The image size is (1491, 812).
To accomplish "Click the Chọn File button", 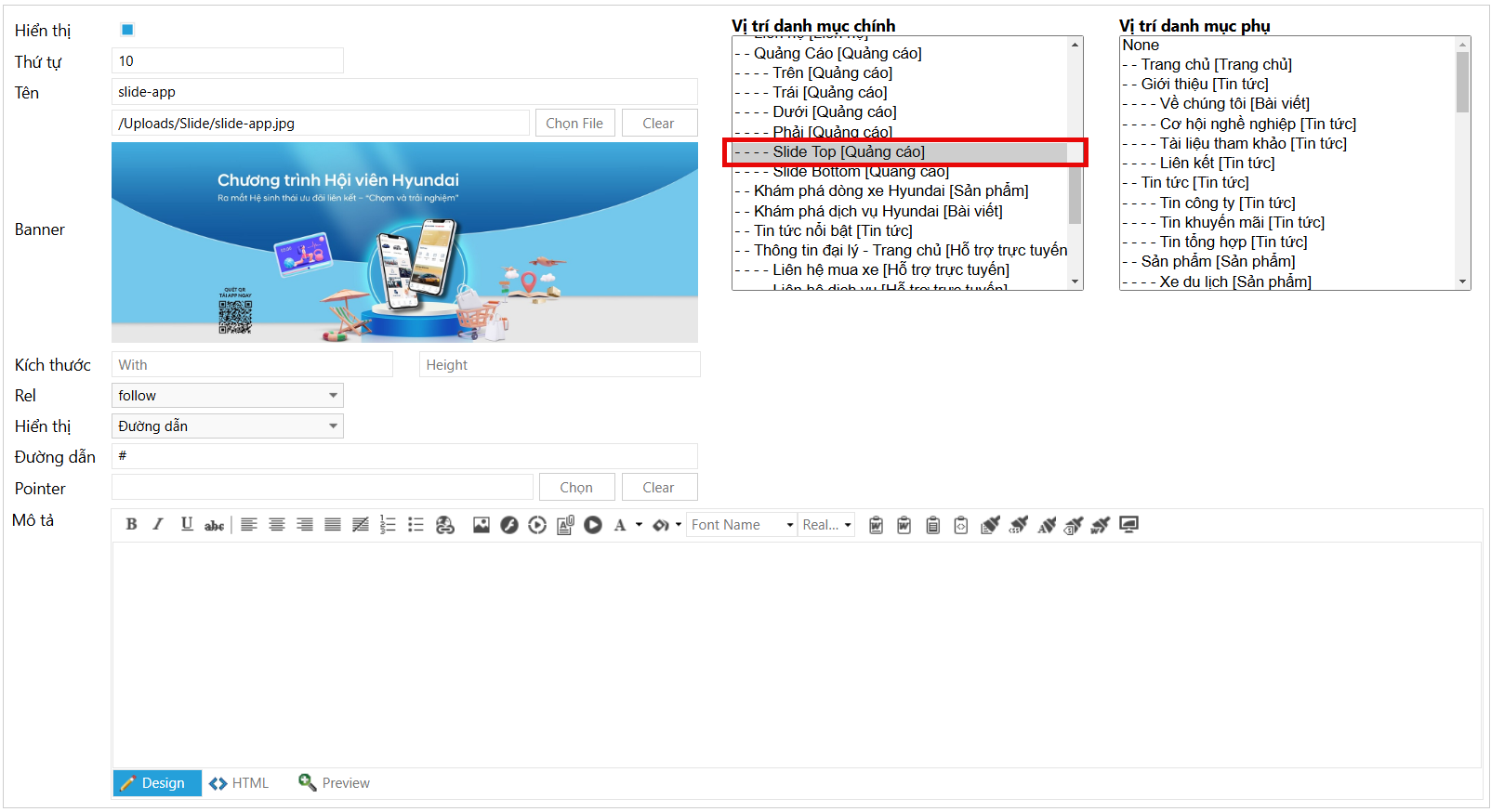I will 574,124.
